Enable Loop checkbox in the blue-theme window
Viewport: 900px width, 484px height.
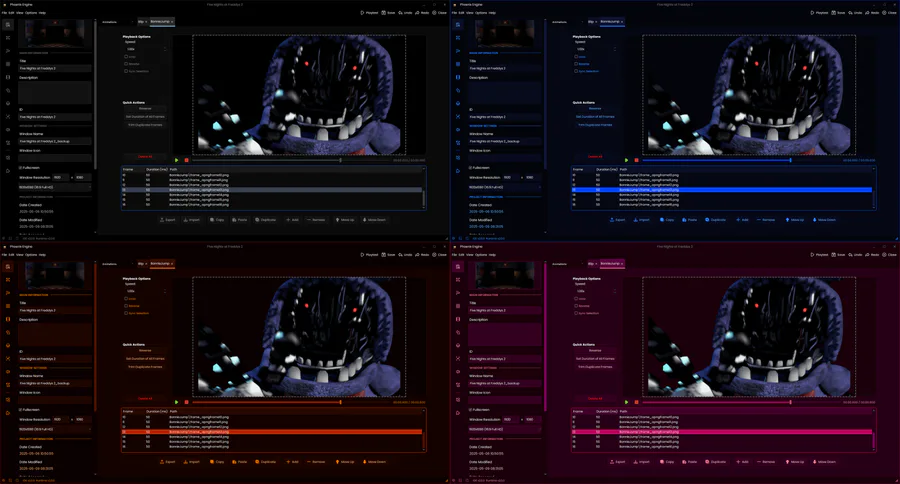coord(576,57)
